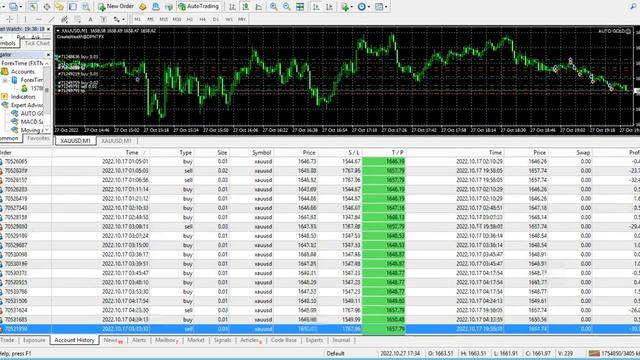Select MACD expert advisor in Navigator
Image resolution: width=640 pixels, height=360 pixels.
32,122
